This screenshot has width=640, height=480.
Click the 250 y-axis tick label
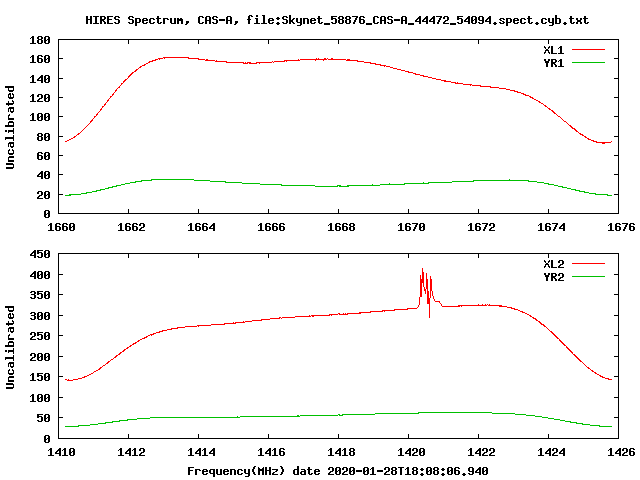click(x=40, y=337)
